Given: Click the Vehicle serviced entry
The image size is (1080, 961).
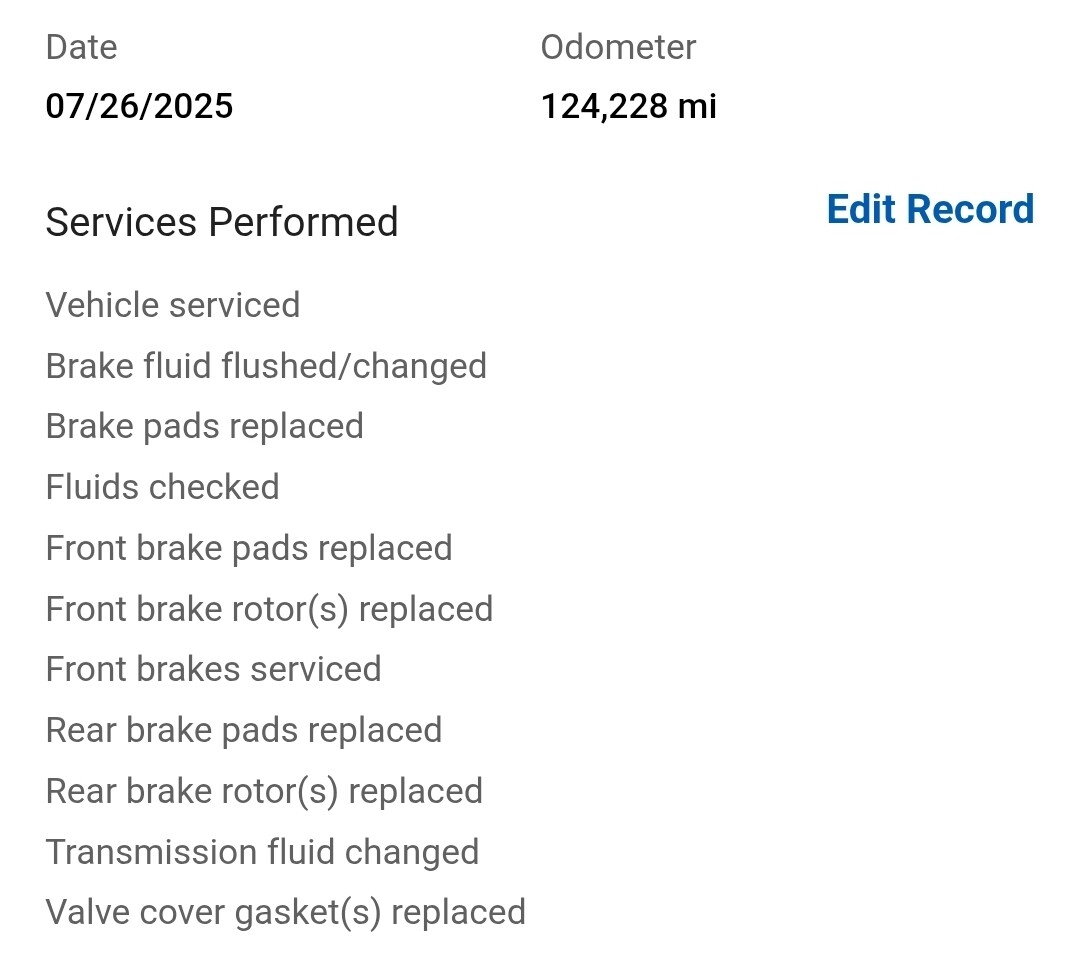Looking at the screenshot, I should click(172, 305).
